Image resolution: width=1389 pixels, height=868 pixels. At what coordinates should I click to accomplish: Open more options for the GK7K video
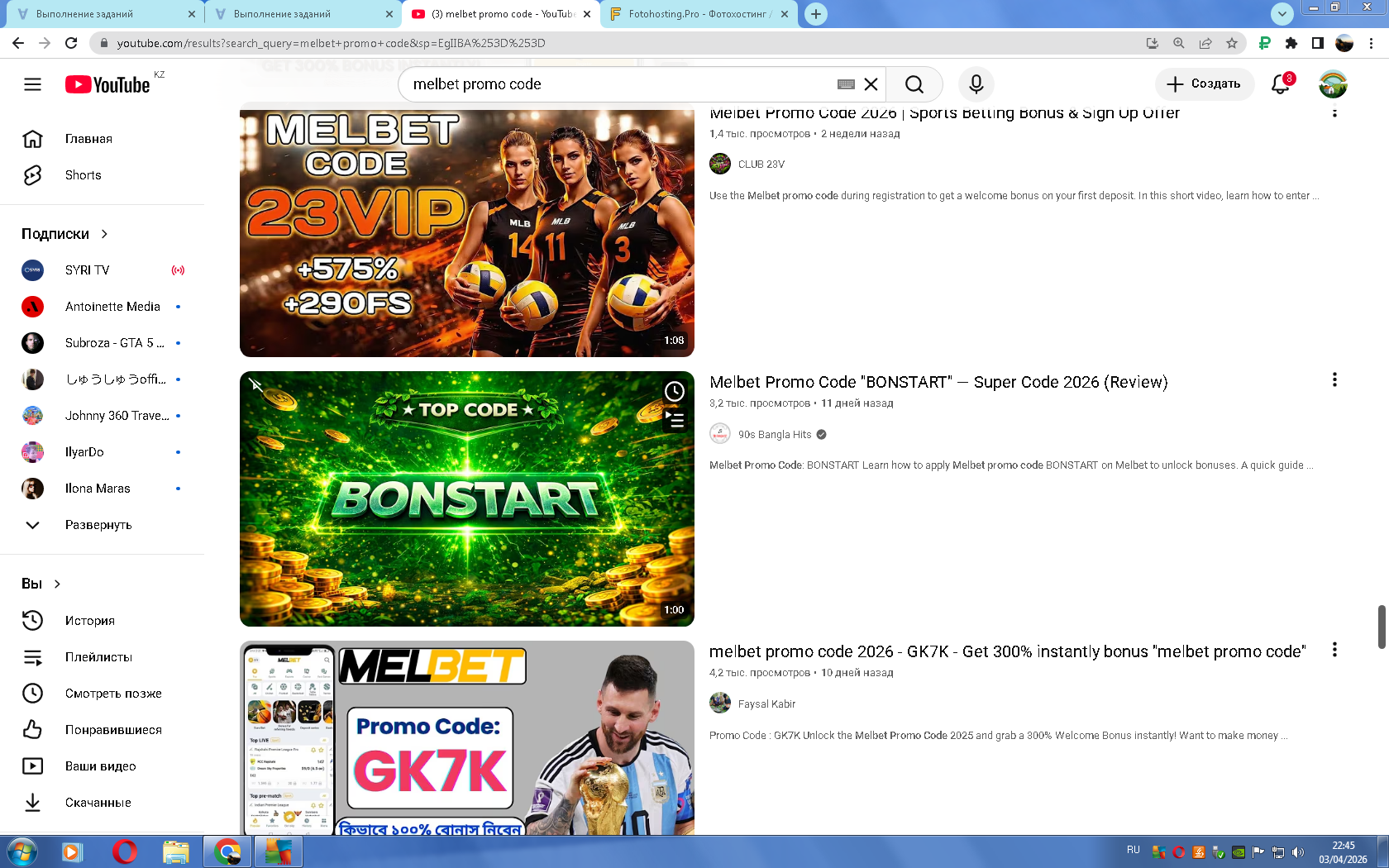point(1334,650)
